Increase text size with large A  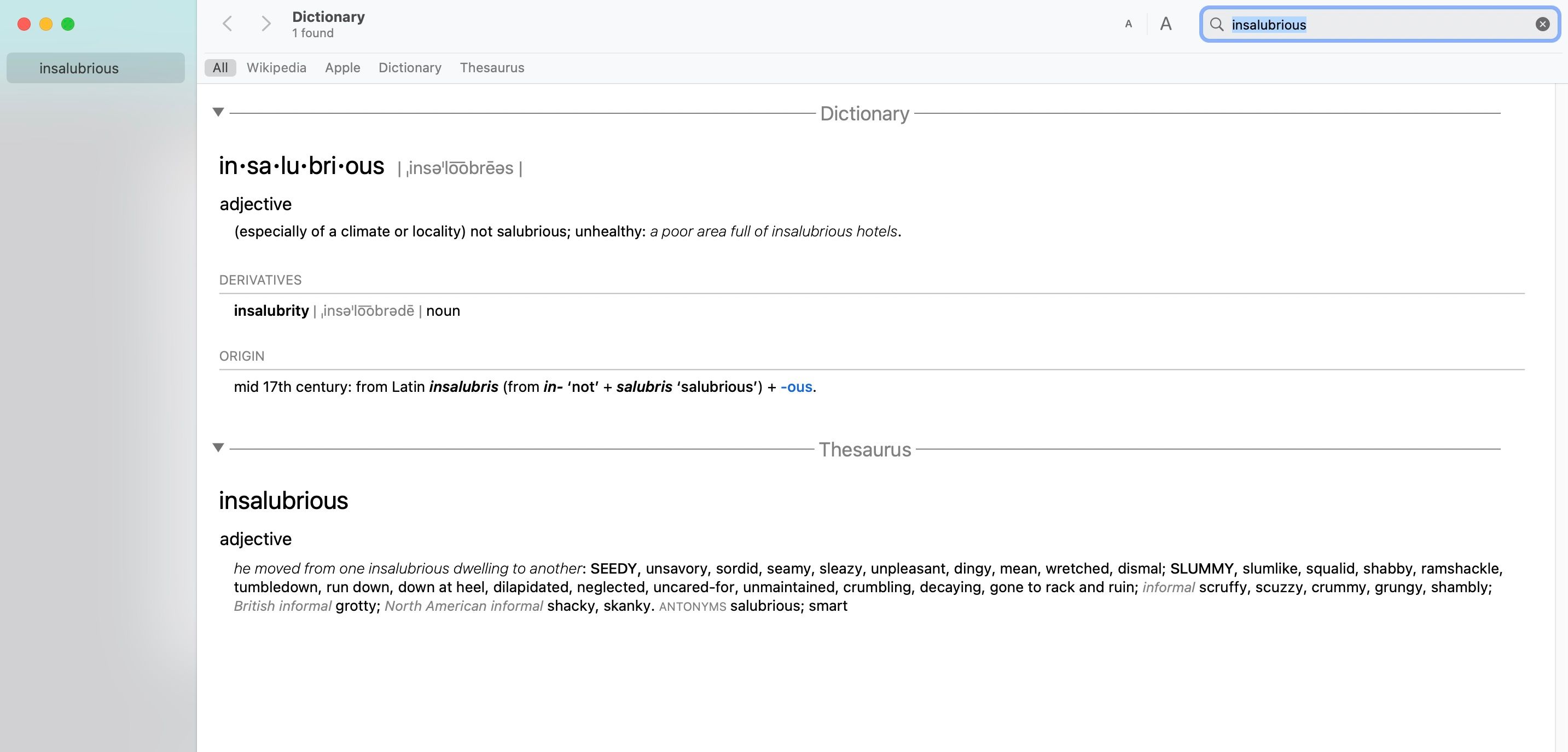pyautogui.click(x=1166, y=24)
